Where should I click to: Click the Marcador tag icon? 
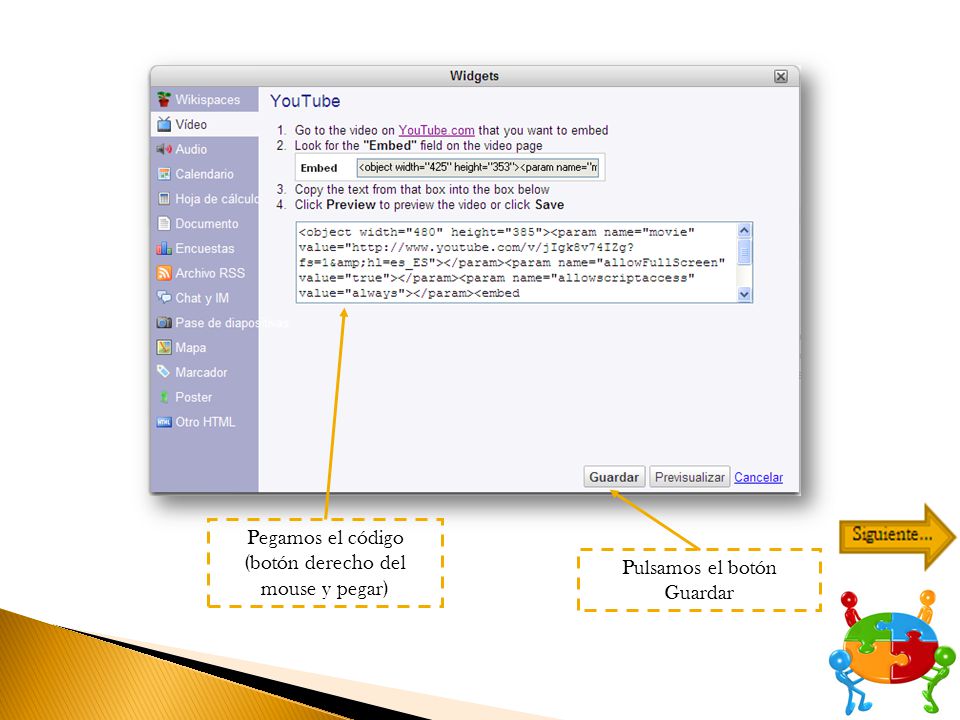coord(163,372)
